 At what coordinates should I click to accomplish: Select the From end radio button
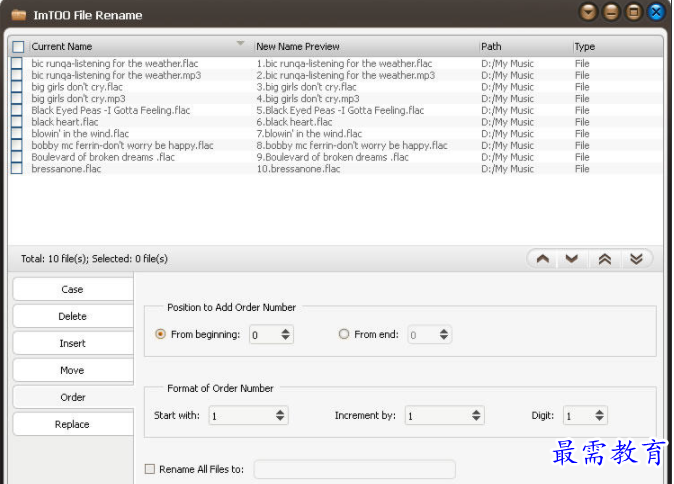pyautogui.click(x=343, y=334)
